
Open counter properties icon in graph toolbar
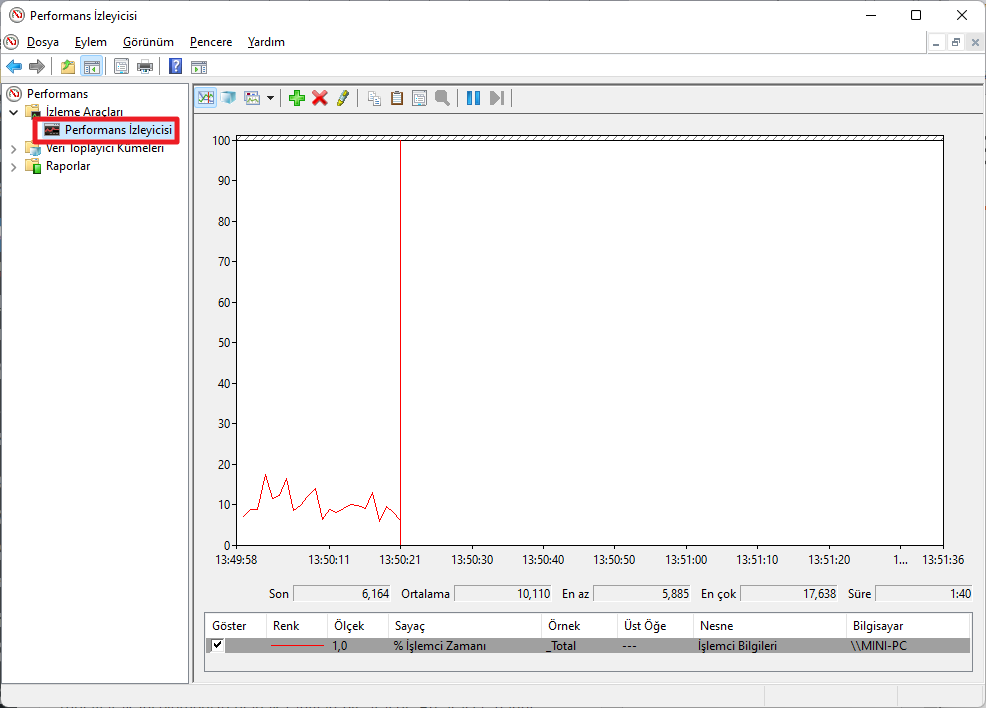[419, 98]
